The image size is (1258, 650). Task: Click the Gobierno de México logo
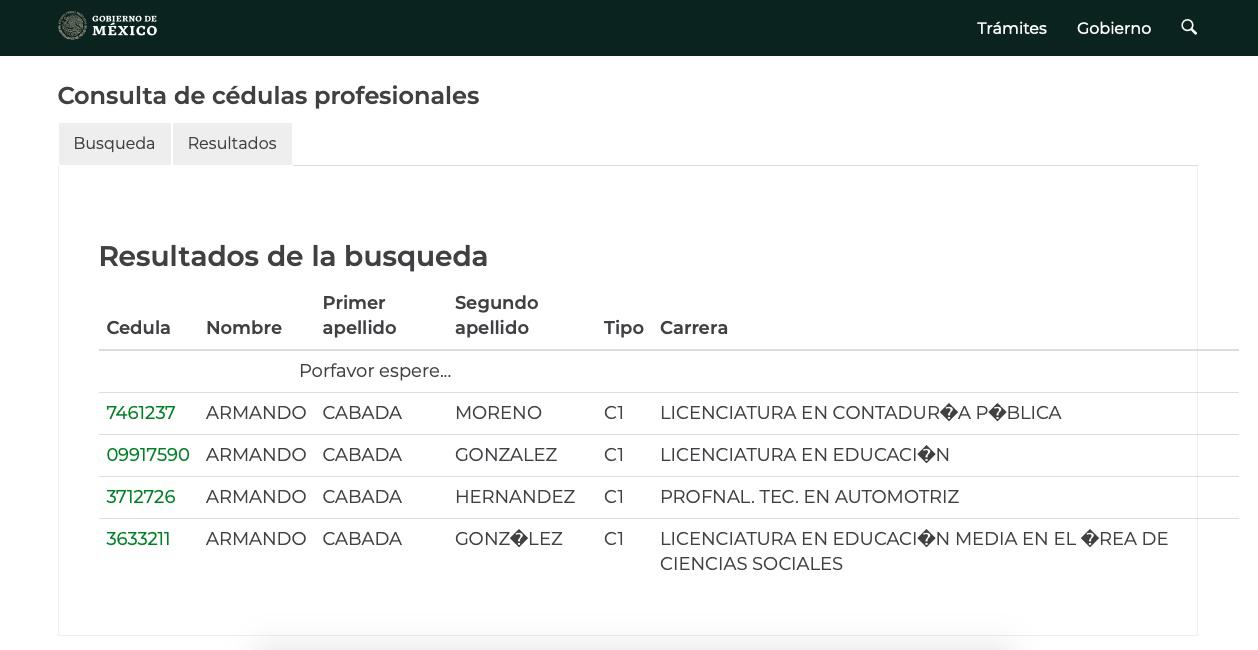click(x=107, y=26)
